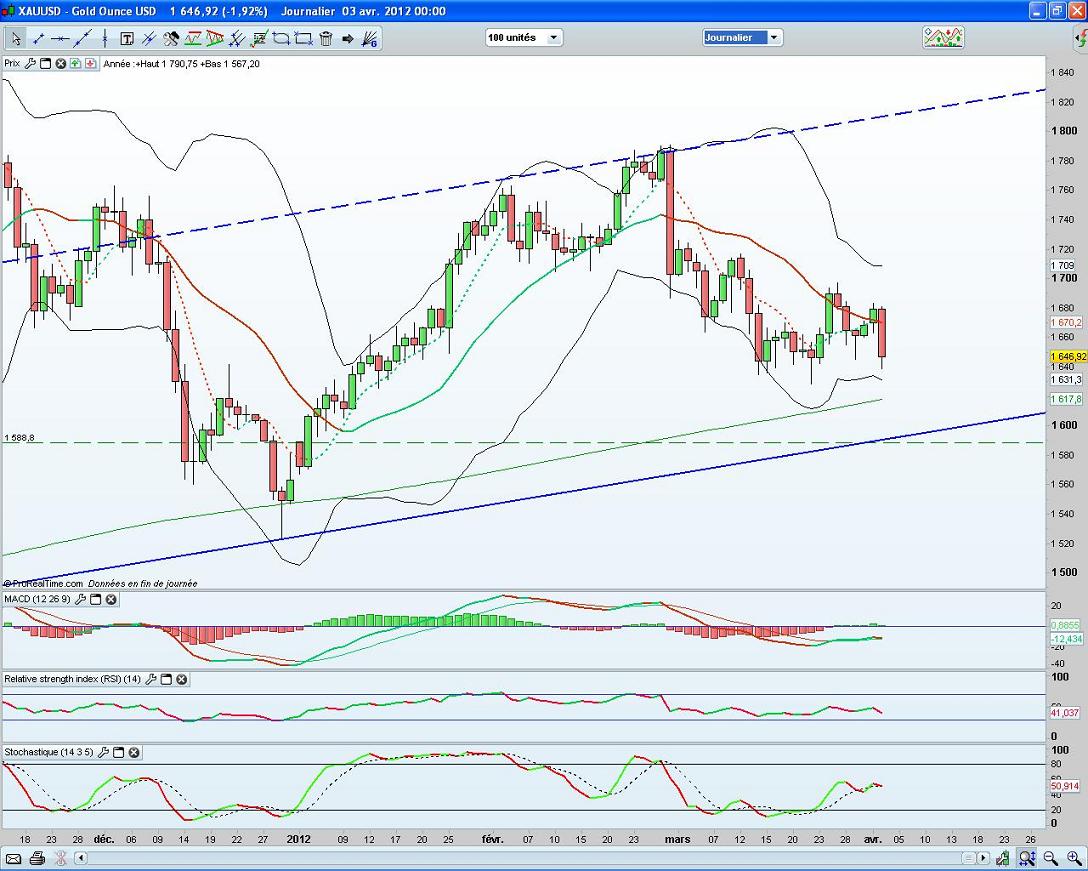The width and height of the screenshot is (1088, 871).
Task: Maximize the RSI indicator panel
Action: point(166,679)
